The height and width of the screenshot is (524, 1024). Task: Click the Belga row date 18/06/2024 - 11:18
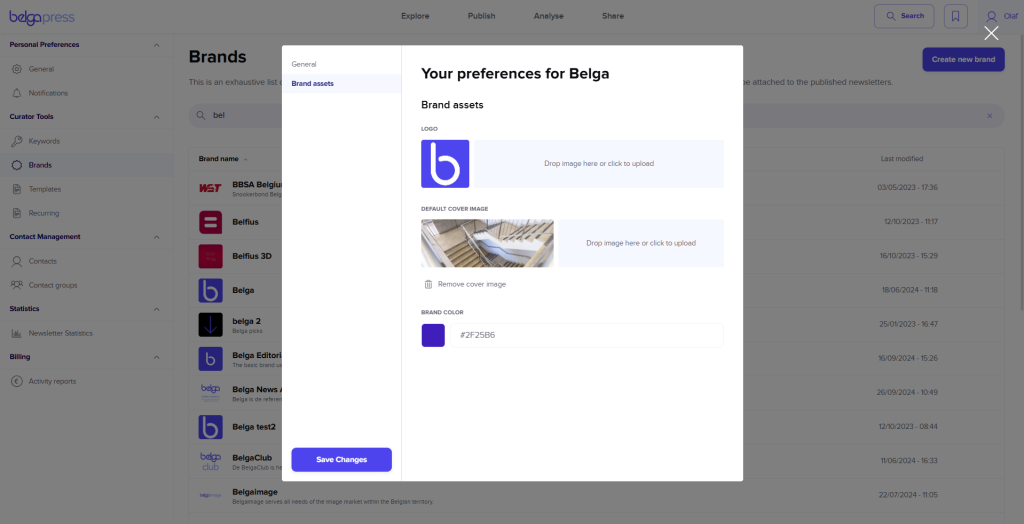coord(908,290)
